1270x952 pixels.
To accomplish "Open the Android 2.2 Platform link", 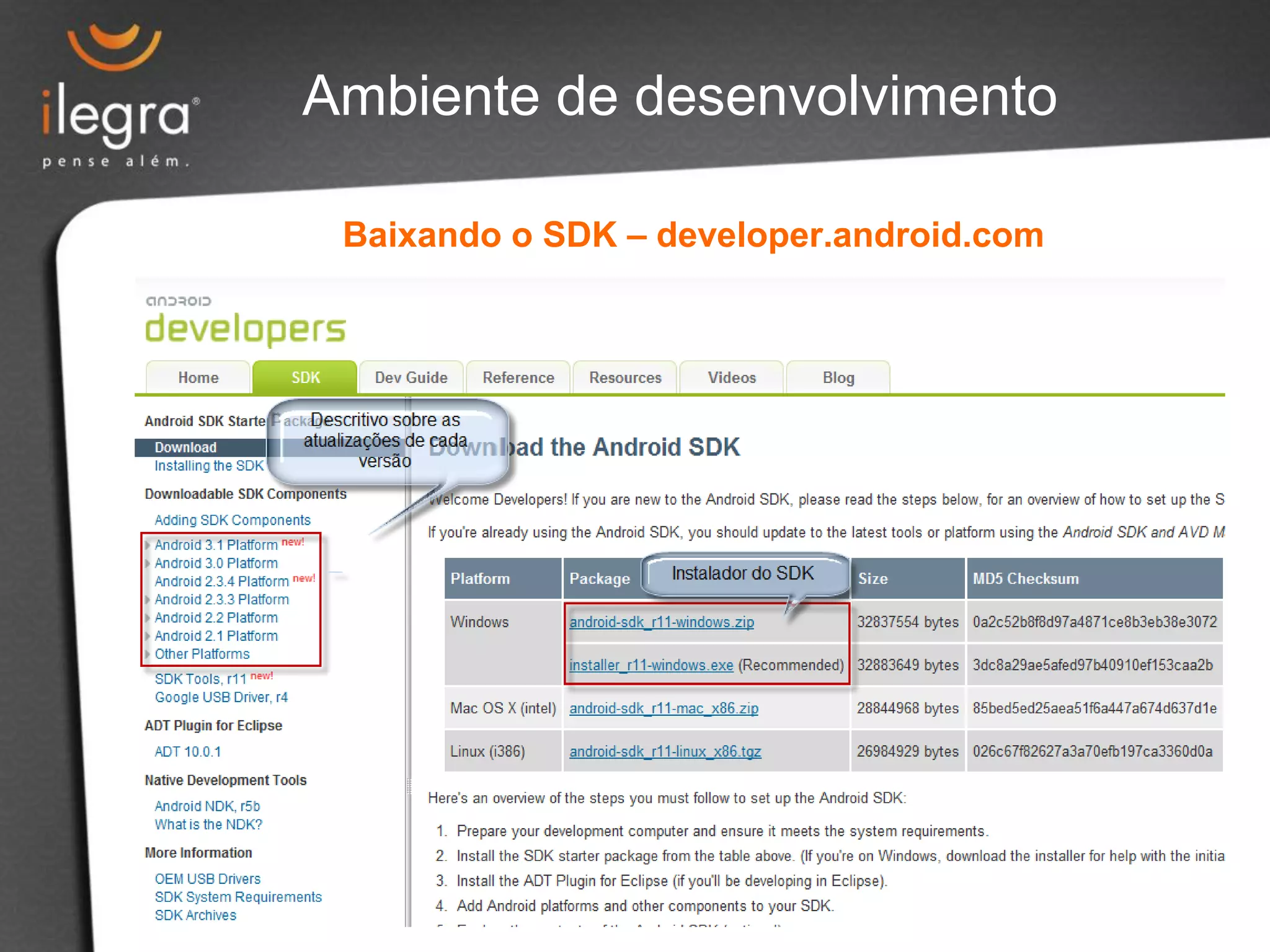I will [x=216, y=617].
